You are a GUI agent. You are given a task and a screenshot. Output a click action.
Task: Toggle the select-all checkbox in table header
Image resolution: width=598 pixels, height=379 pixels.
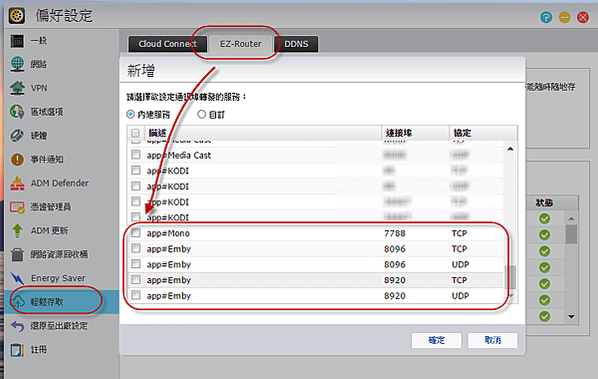point(135,133)
